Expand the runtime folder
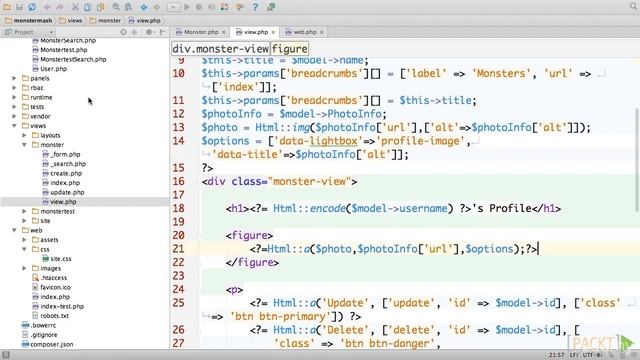640x360 pixels. click(x=14, y=97)
